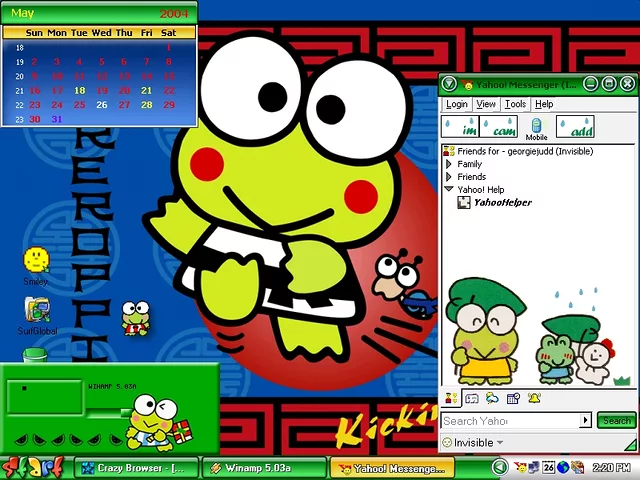Switch to the address book tab icon
The height and width of the screenshot is (480, 640).
[x=472, y=398]
